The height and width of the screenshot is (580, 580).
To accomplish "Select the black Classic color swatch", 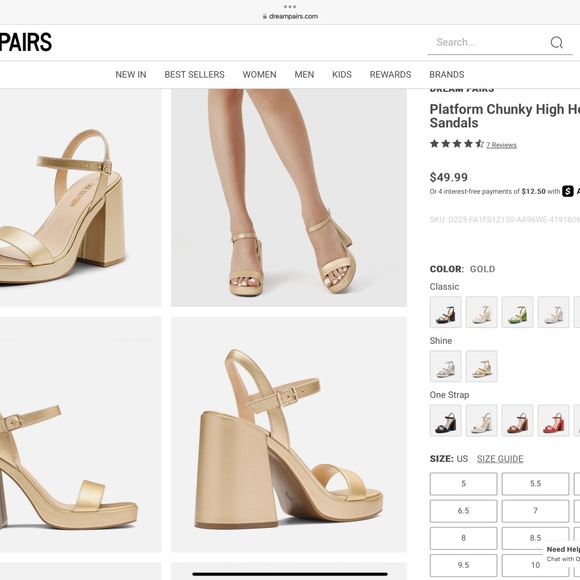I will 445,312.
